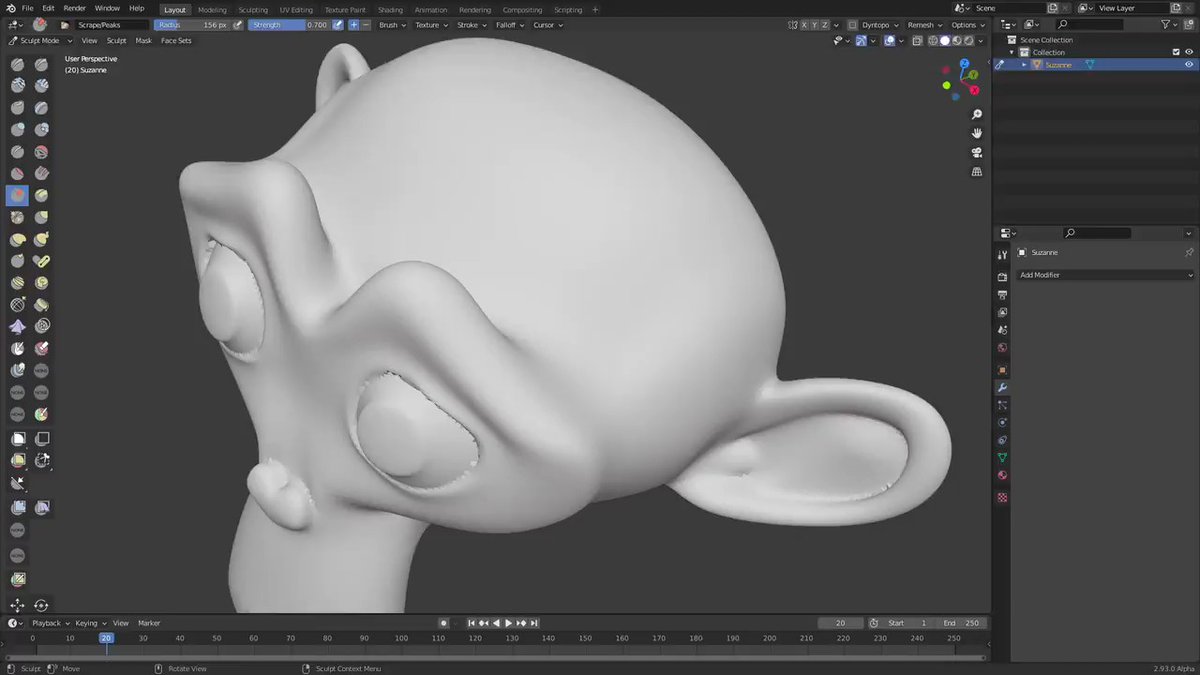Screen dimensions: 1200x675
Task: Open the Texture properties checker icon
Action: 1002,497
